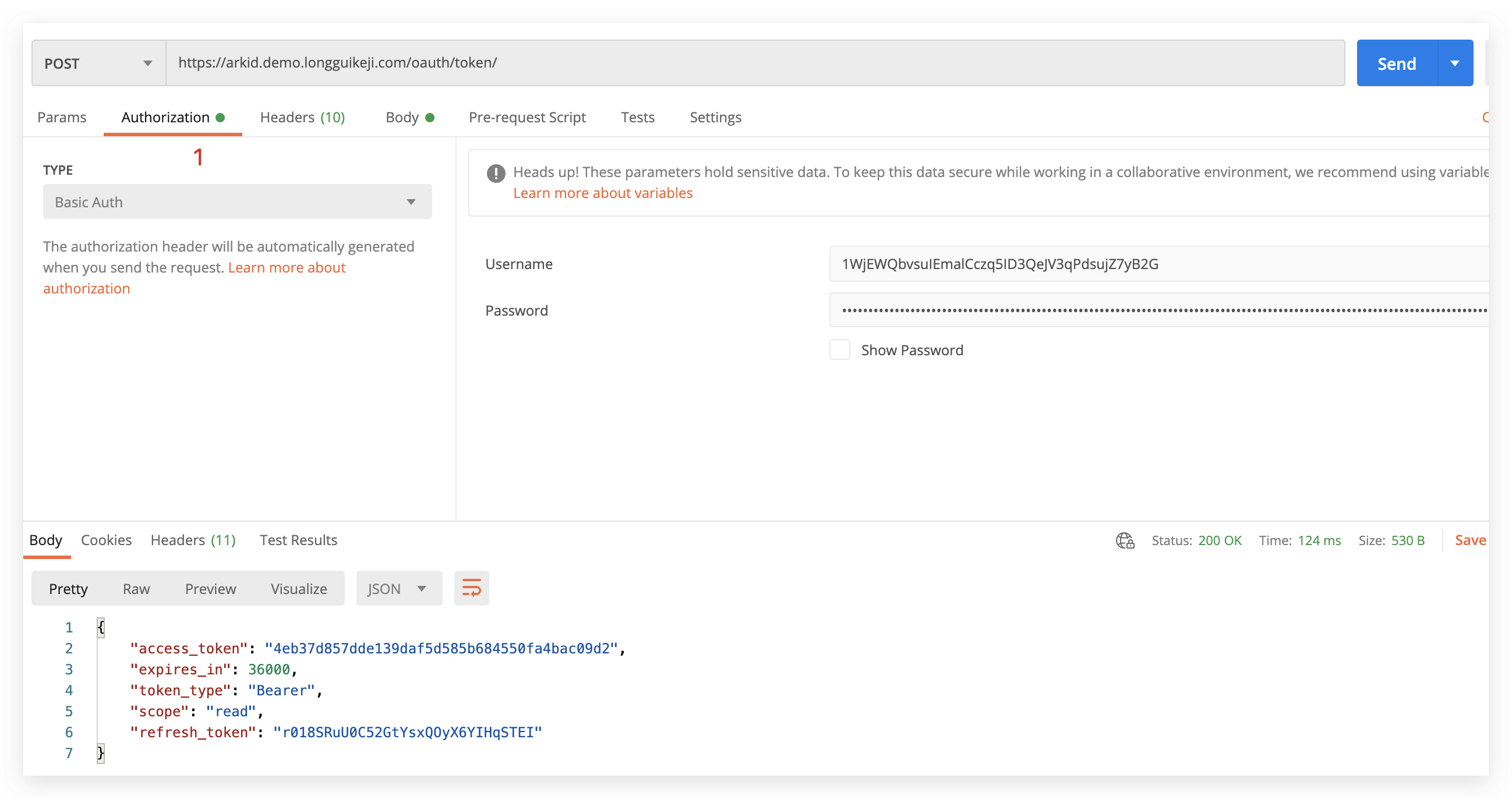Click the request URL input field

754,63
